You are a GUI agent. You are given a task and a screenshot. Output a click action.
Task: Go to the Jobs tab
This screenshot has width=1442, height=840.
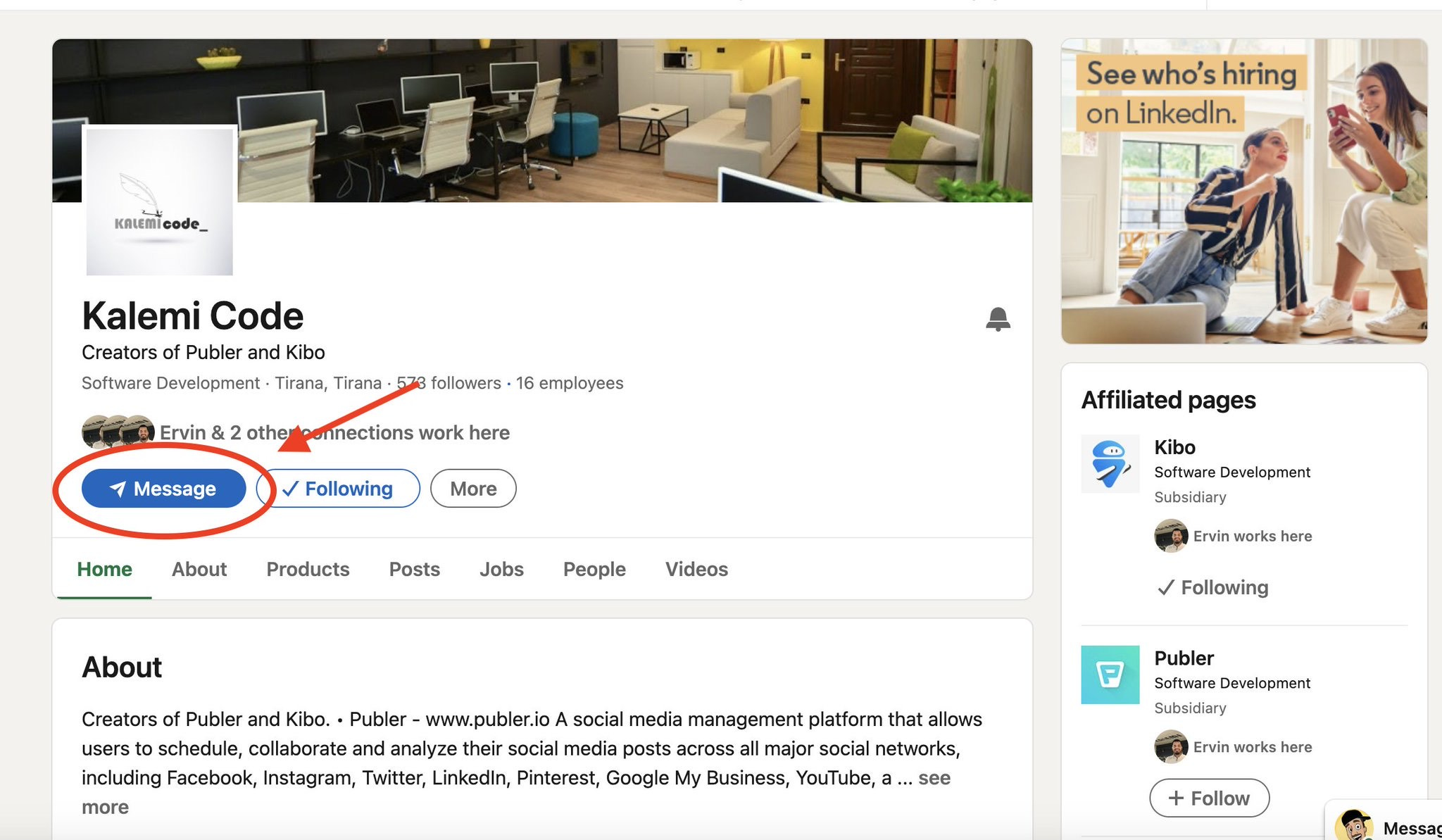501,569
